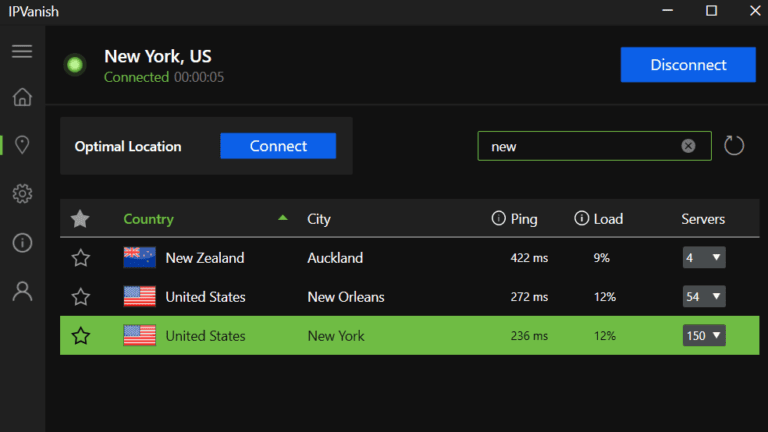
Task: Clear the search field text
Action: click(x=688, y=146)
